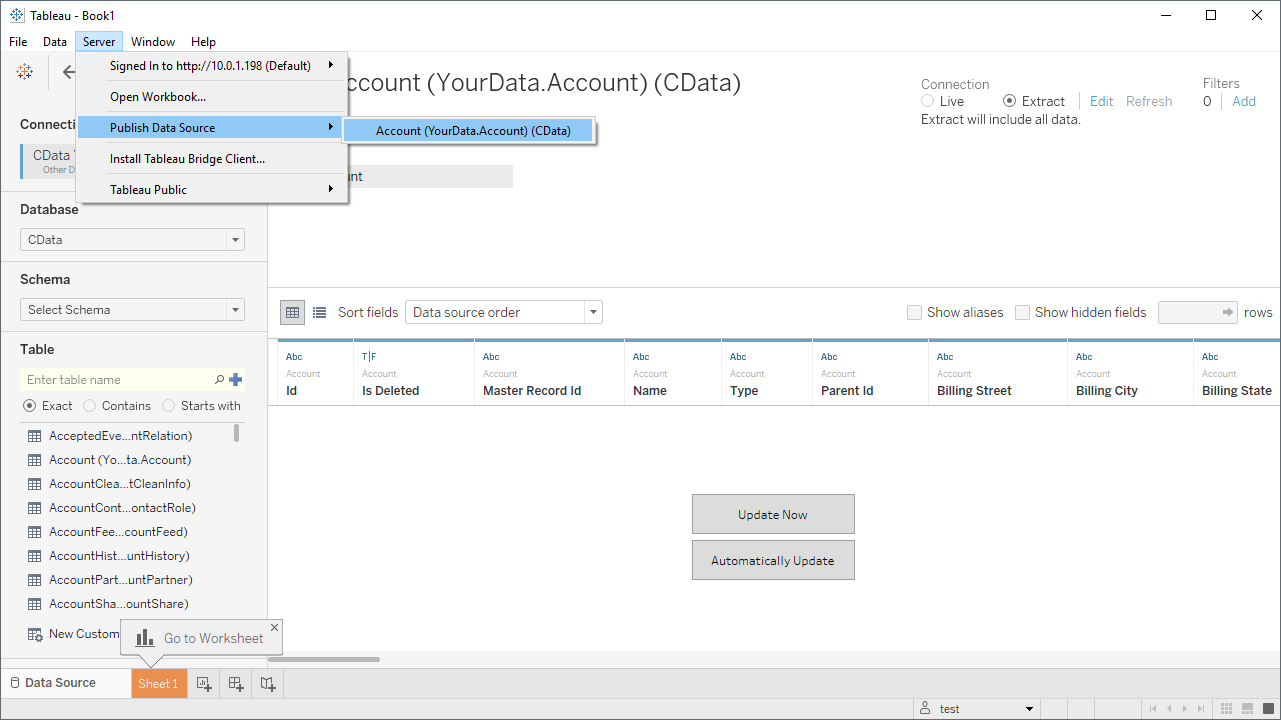Open the Sheet 1 tab
Screen dimensions: 1281x720
point(158,684)
